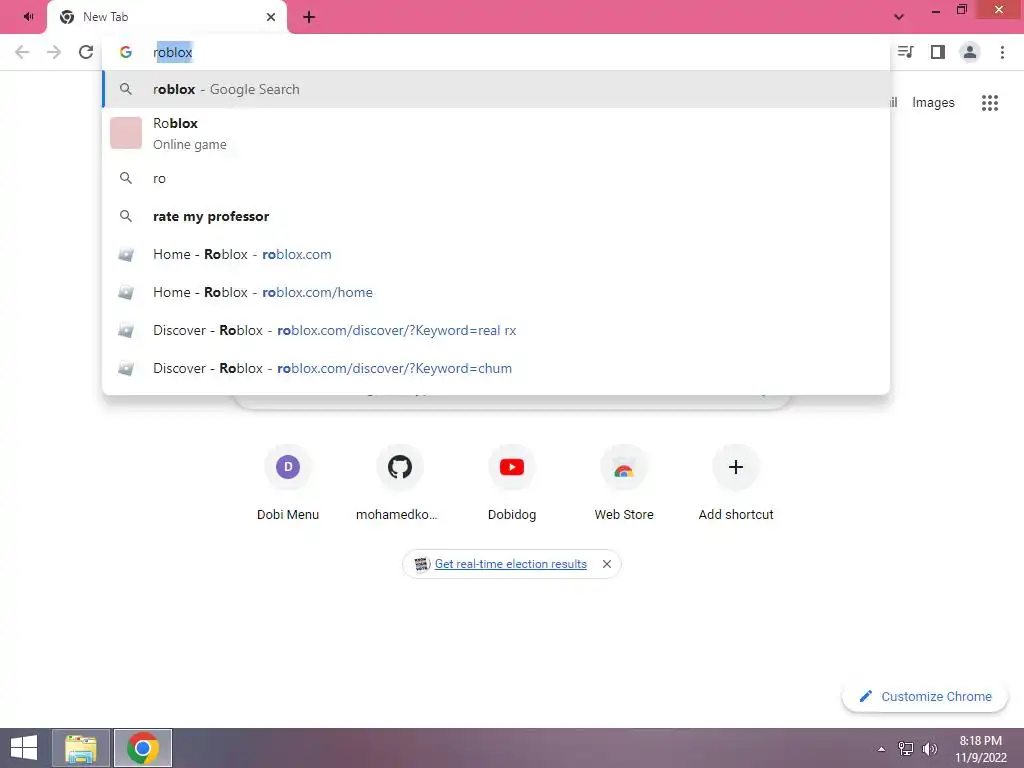
Task: Click the Roblox suggestion thumbnail image
Action: coord(125,133)
